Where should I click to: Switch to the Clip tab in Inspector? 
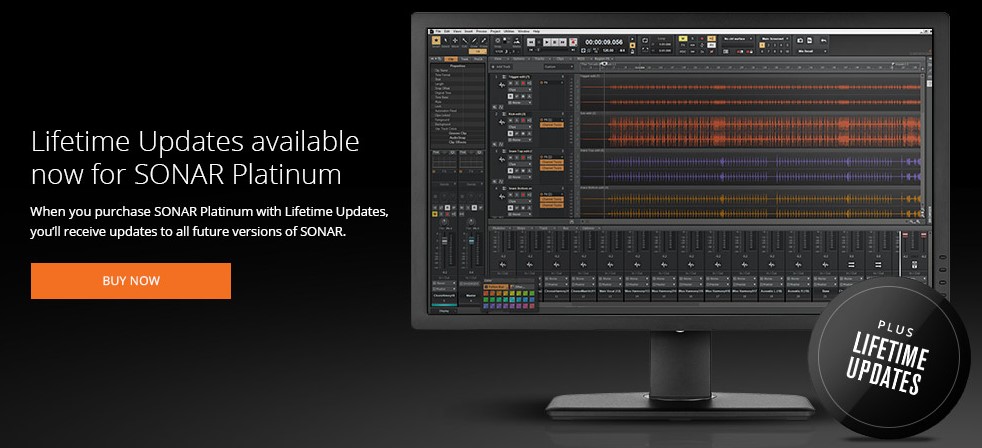(x=450, y=59)
